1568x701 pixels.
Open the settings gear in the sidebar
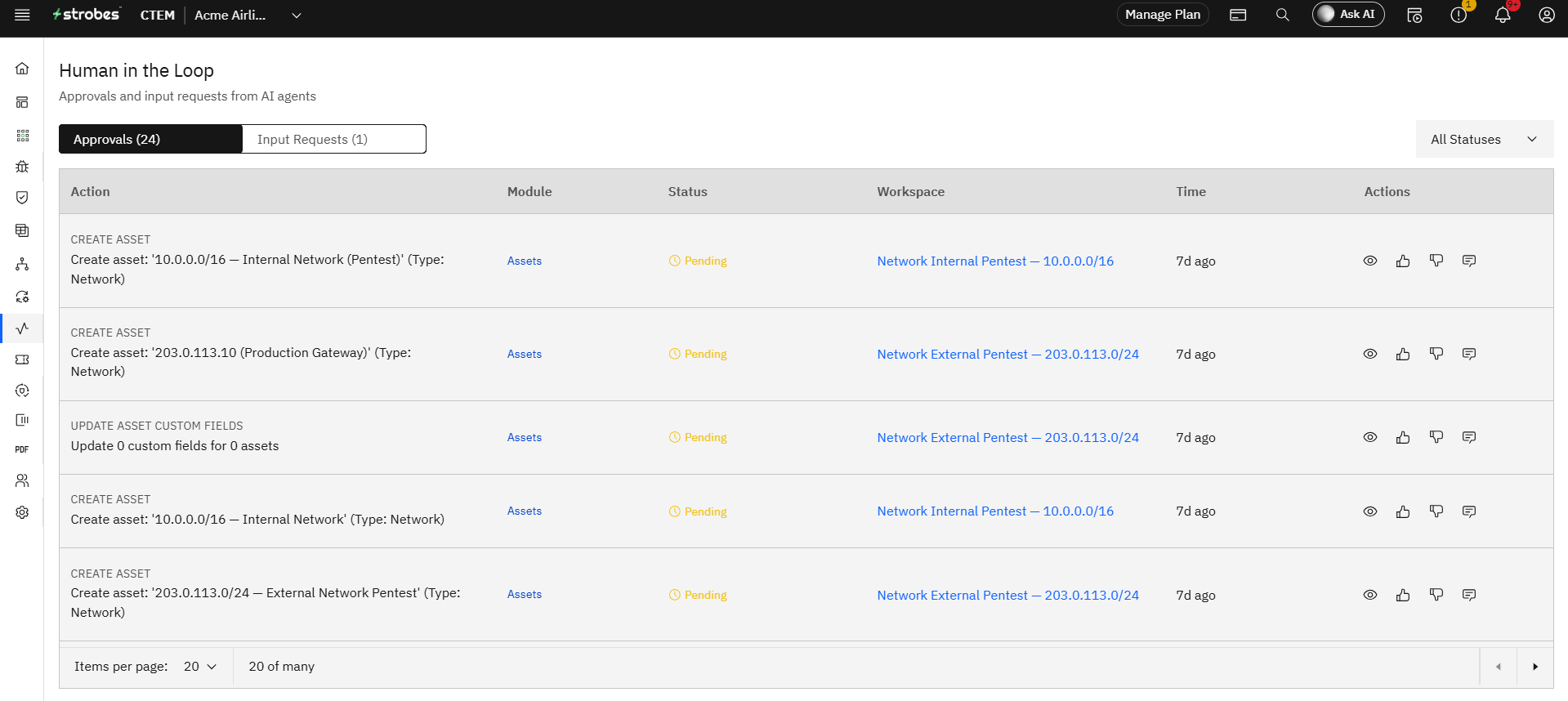pyautogui.click(x=22, y=512)
